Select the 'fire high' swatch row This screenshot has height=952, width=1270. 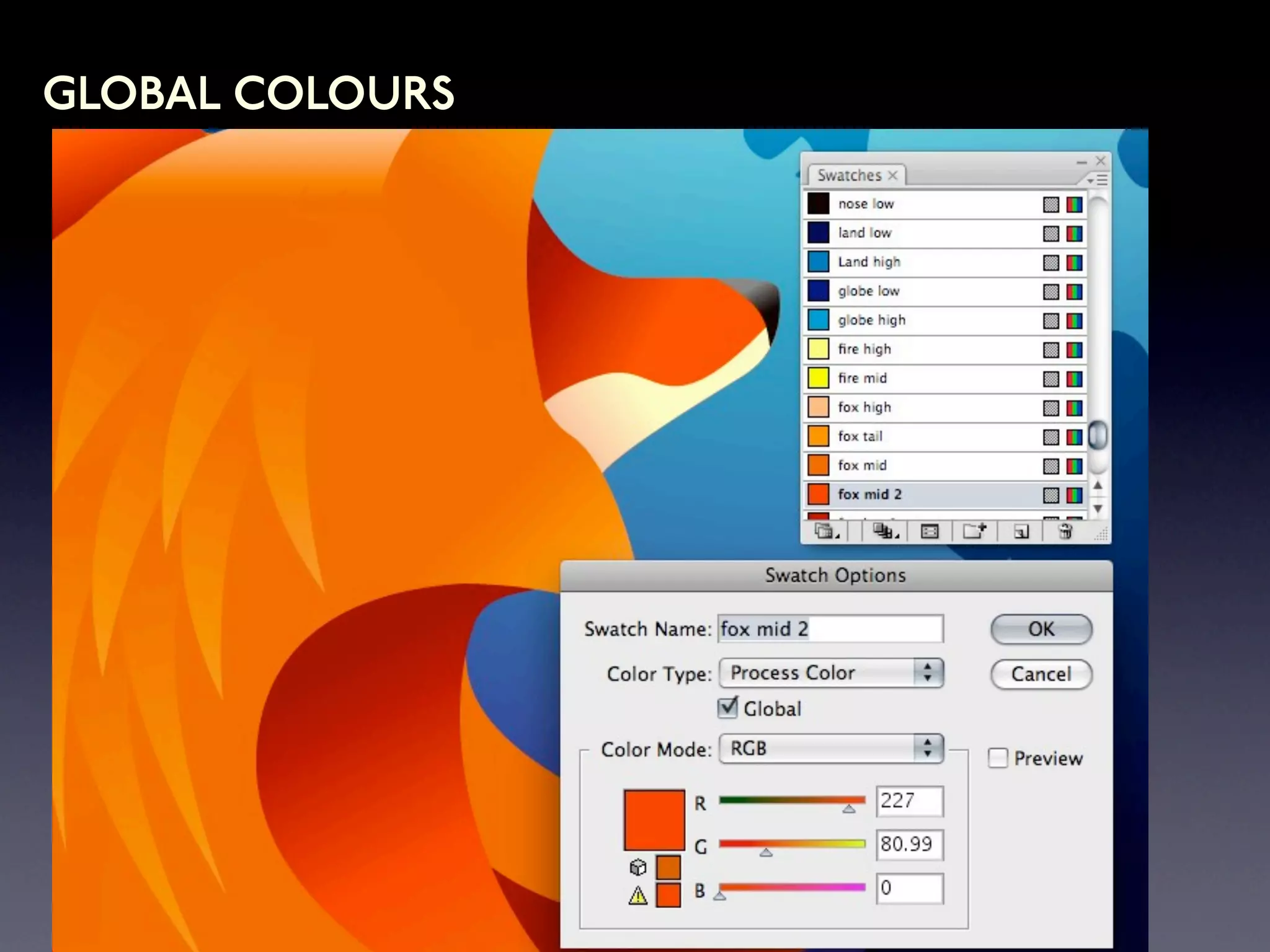pyautogui.click(x=945, y=350)
